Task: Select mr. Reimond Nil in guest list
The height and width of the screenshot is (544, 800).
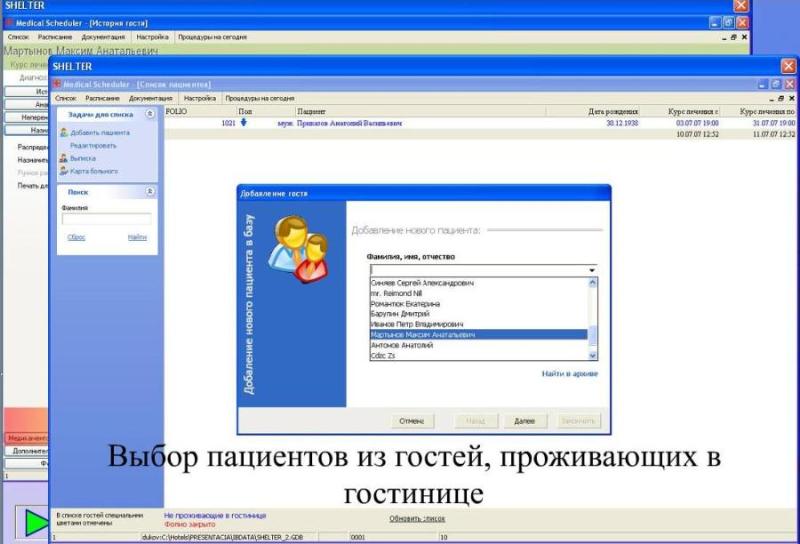Action: (396, 293)
